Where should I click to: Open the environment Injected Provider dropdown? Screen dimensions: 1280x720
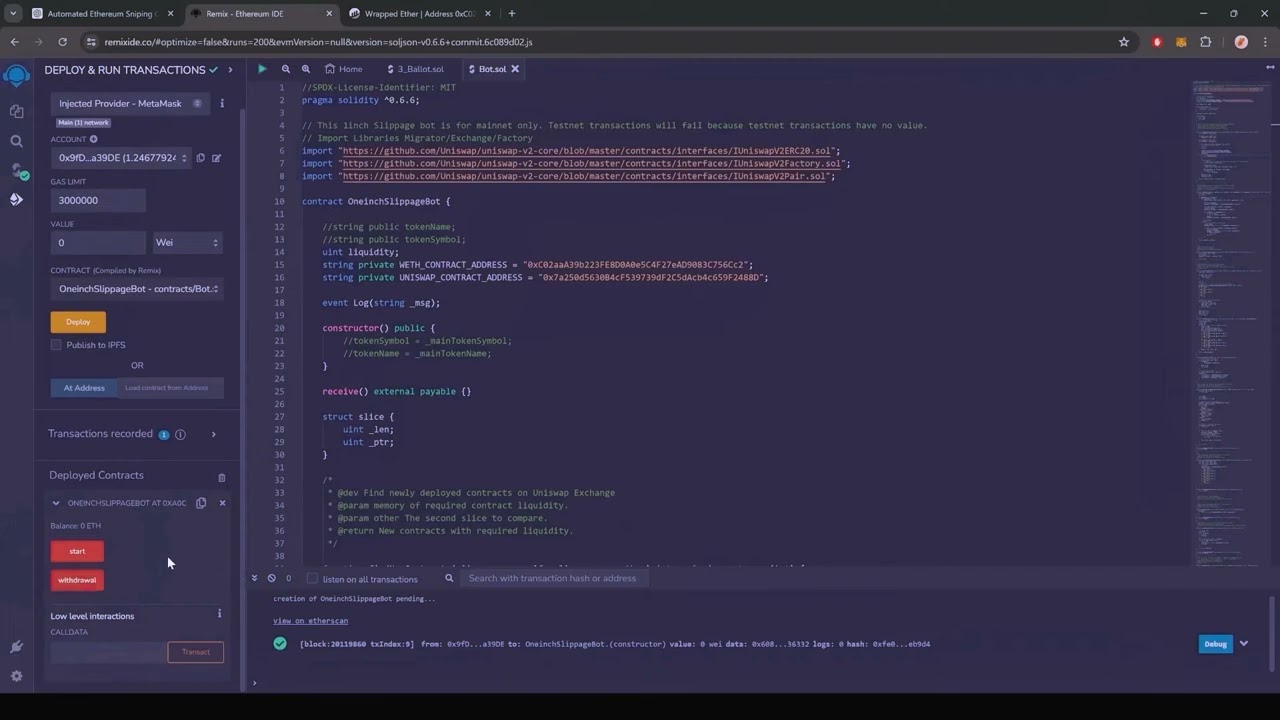(131, 103)
